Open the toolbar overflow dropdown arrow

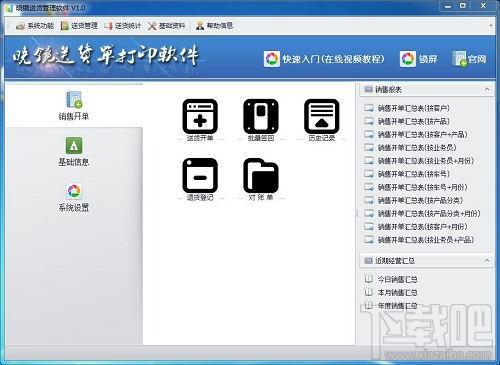pos(491,26)
